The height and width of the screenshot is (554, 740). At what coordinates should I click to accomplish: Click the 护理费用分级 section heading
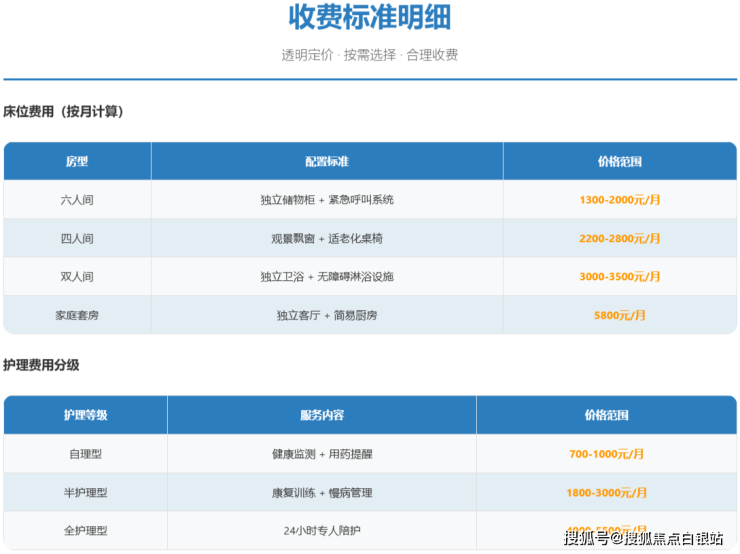41,365
